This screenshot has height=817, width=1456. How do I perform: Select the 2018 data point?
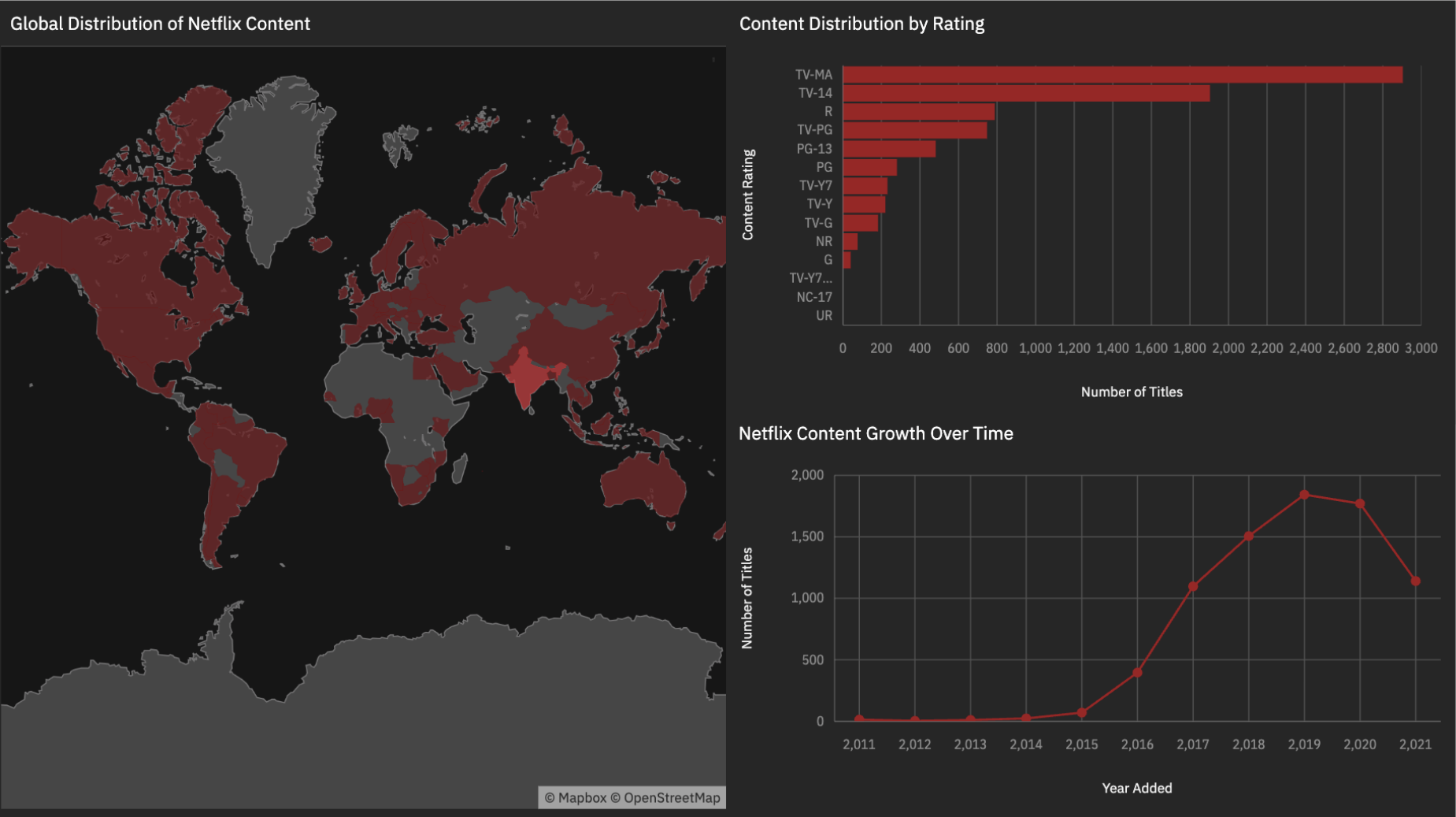(x=1249, y=536)
